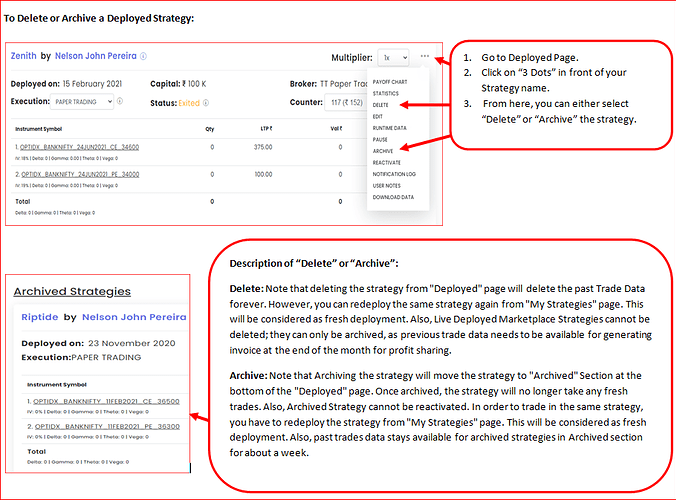Open NOTIFICATION LOG from the menu
Image resolution: width=676 pixels, height=500 pixels.
click(394, 174)
